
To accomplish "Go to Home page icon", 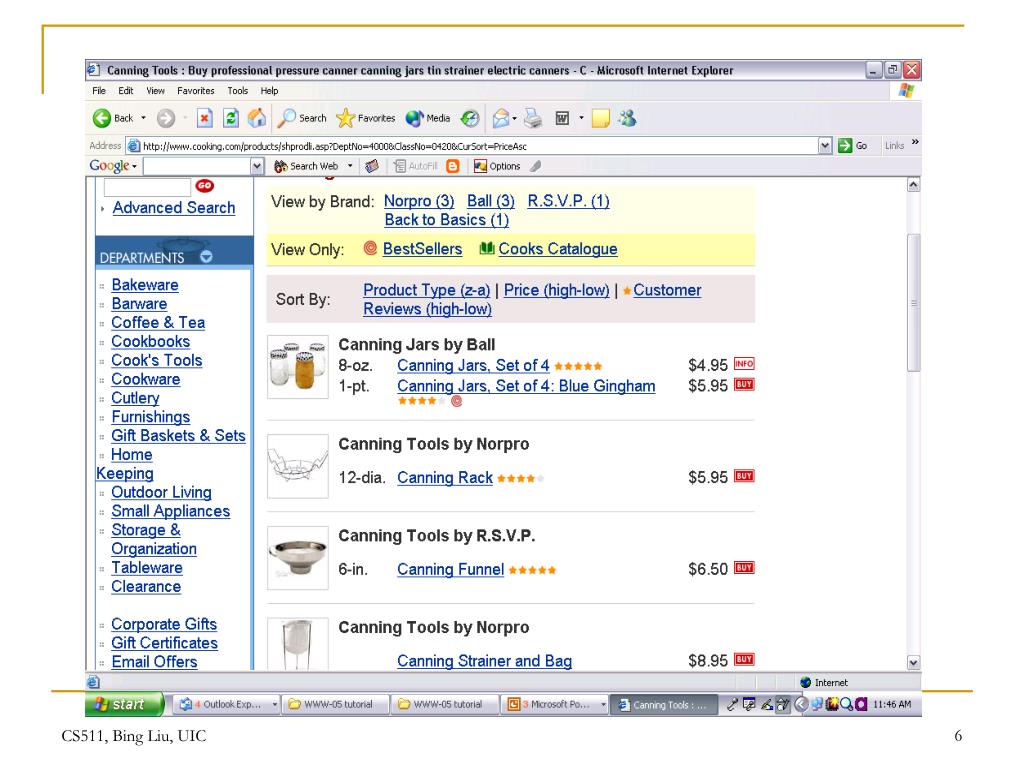I will coord(257,118).
